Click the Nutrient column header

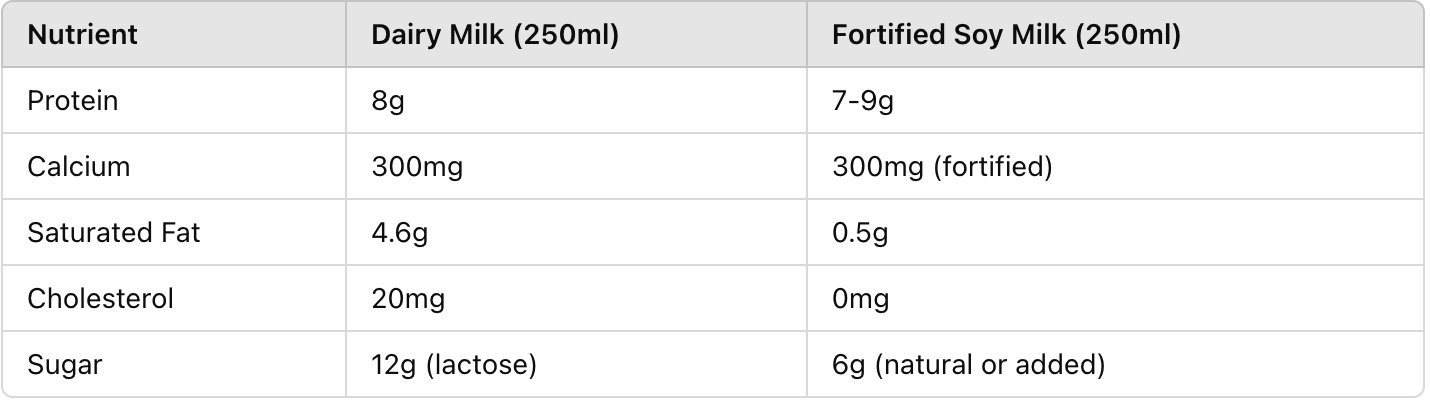(x=82, y=36)
